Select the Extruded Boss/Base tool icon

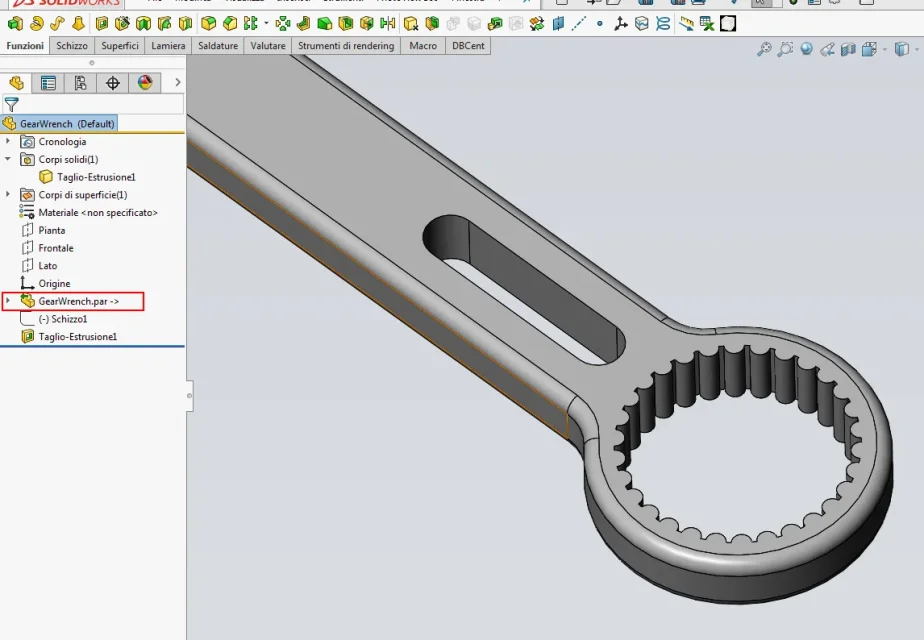tap(15, 24)
